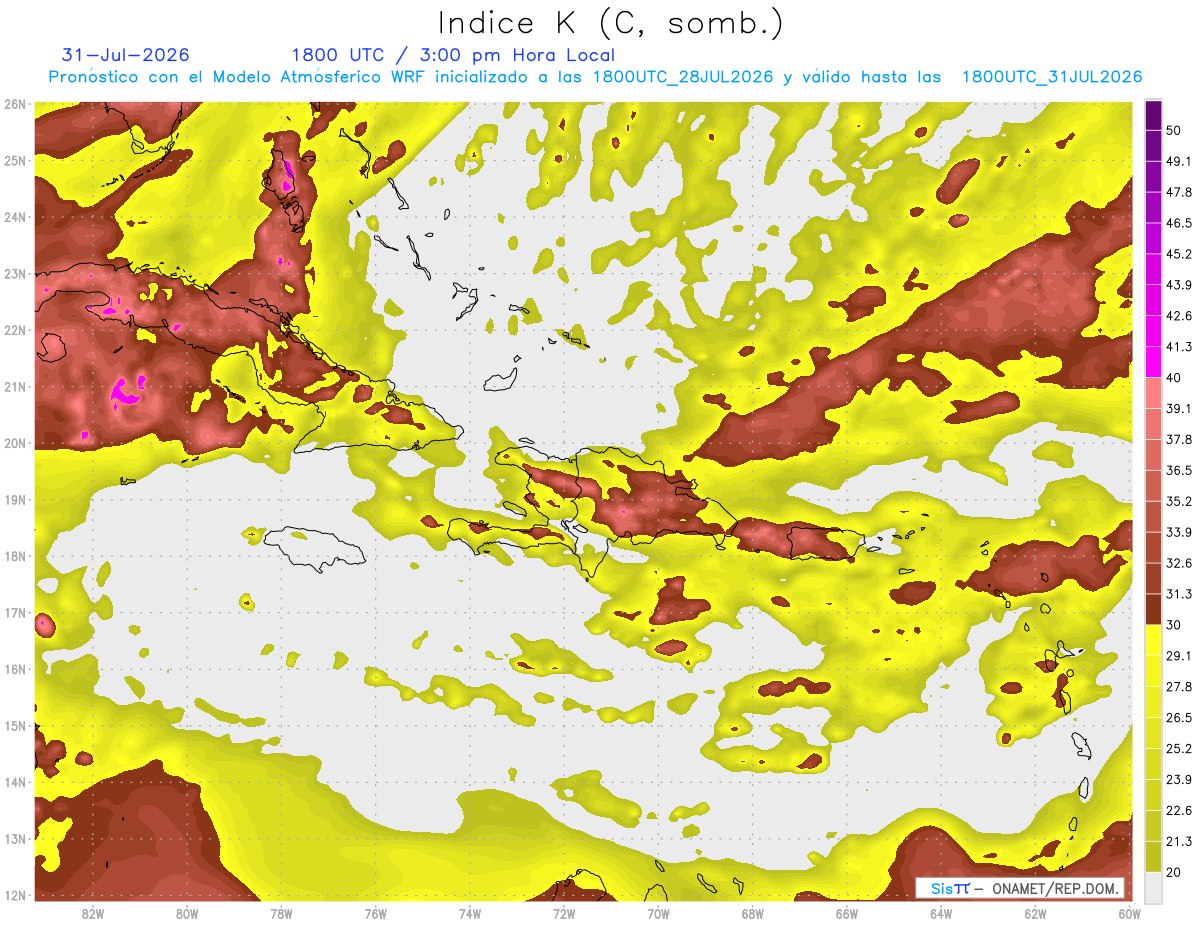Click the longitude label "70W"
Screen dimensions: 1200x927
[x=658, y=914]
